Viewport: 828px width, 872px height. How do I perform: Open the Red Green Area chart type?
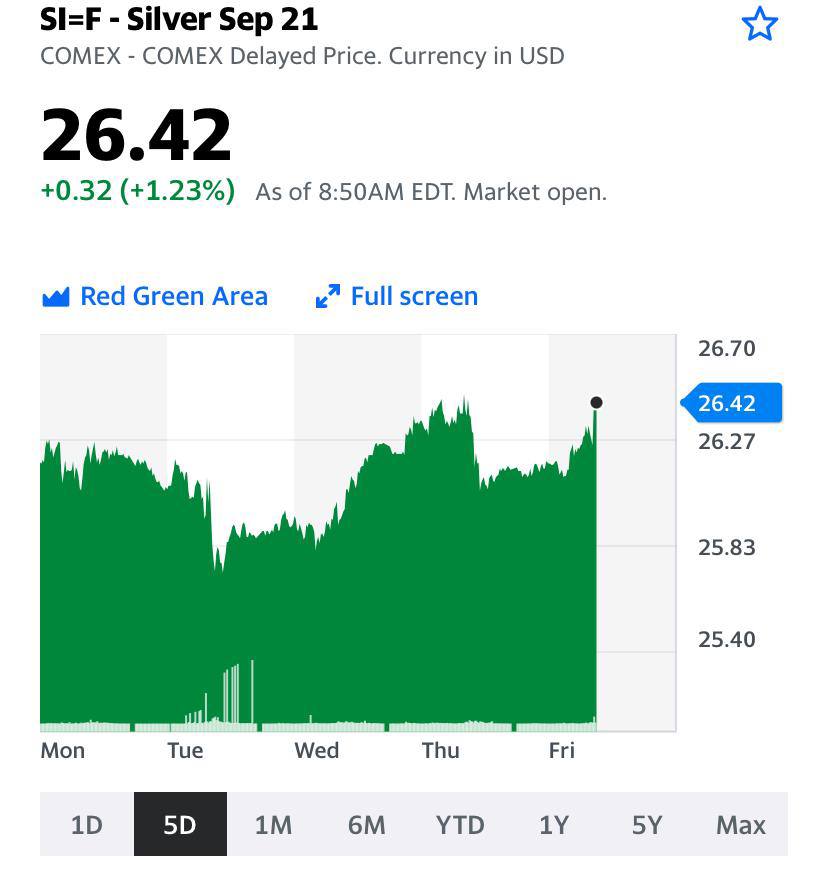[155, 296]
